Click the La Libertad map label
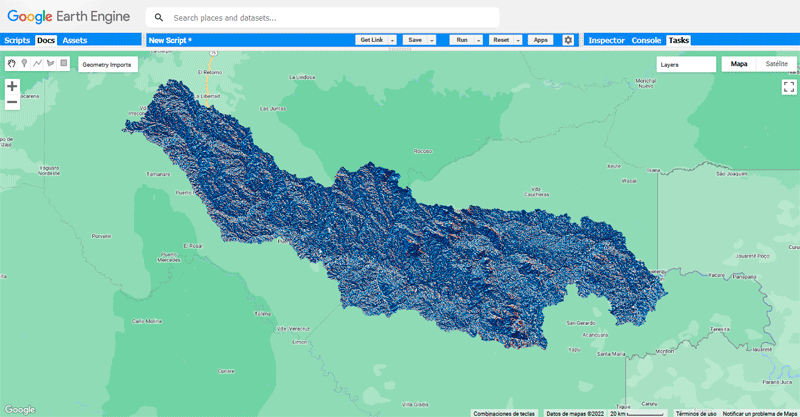 [207, 96]
